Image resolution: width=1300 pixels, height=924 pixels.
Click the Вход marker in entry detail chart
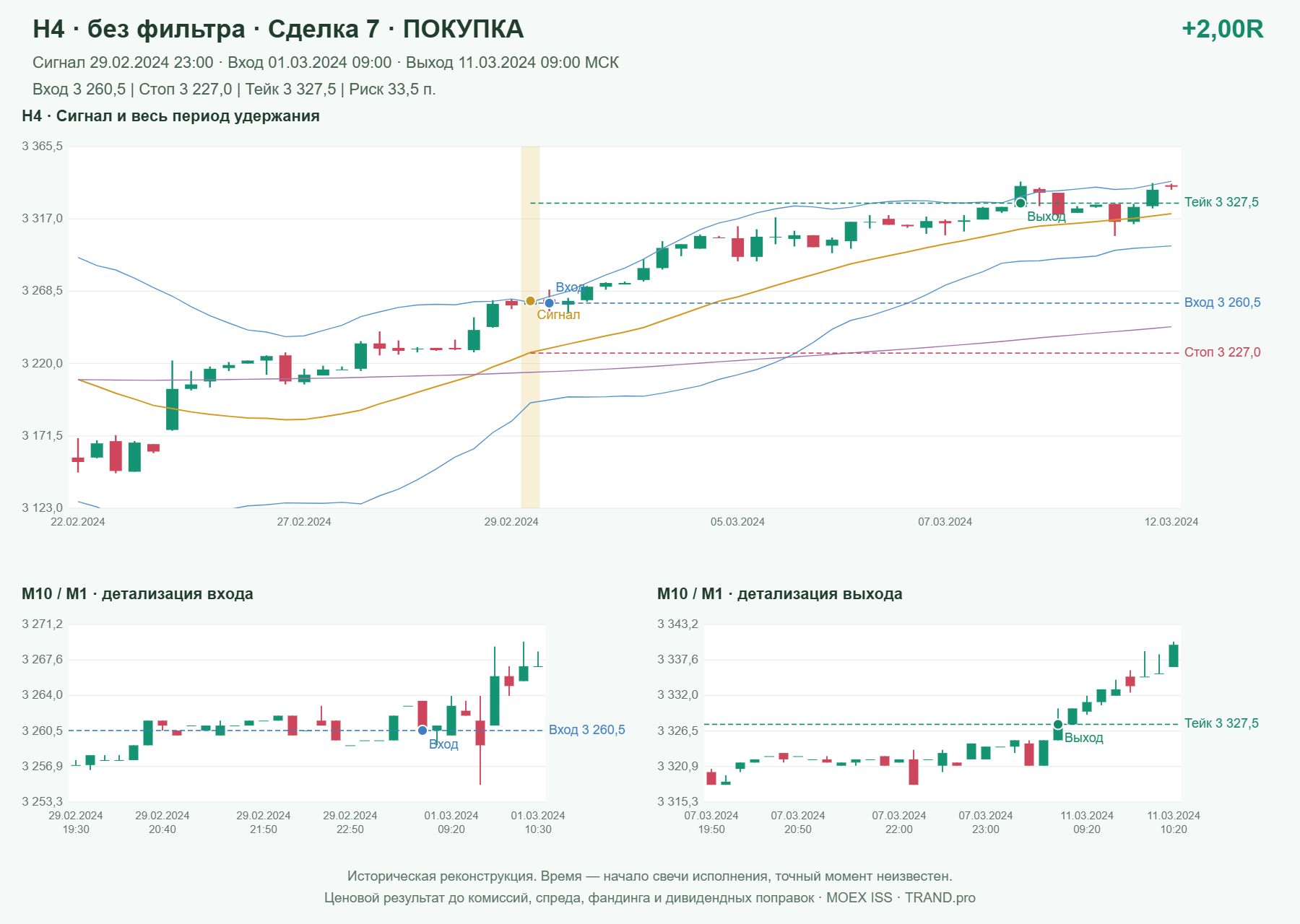coord(422,731)
